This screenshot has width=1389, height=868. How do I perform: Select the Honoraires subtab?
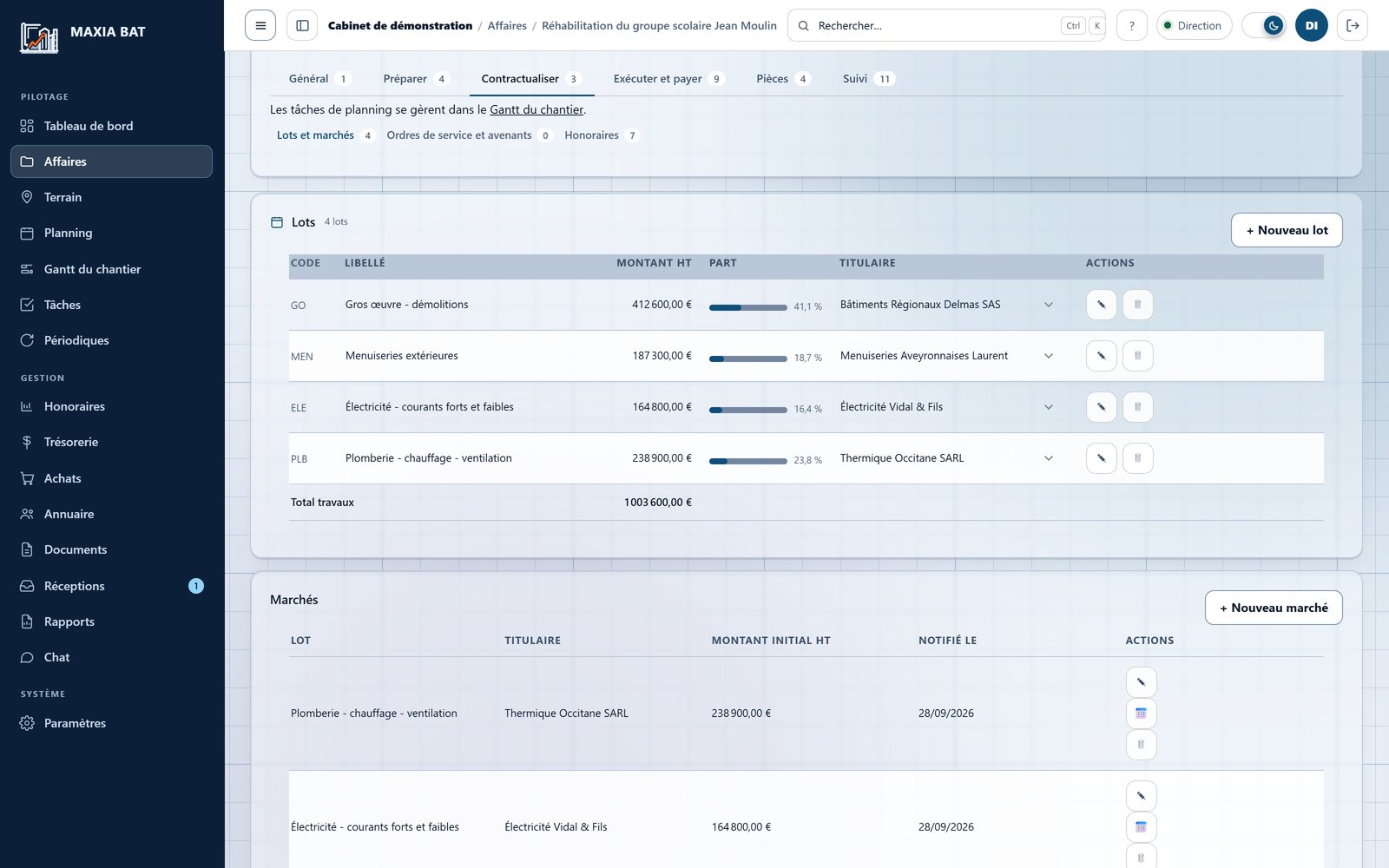click(602, 135)
